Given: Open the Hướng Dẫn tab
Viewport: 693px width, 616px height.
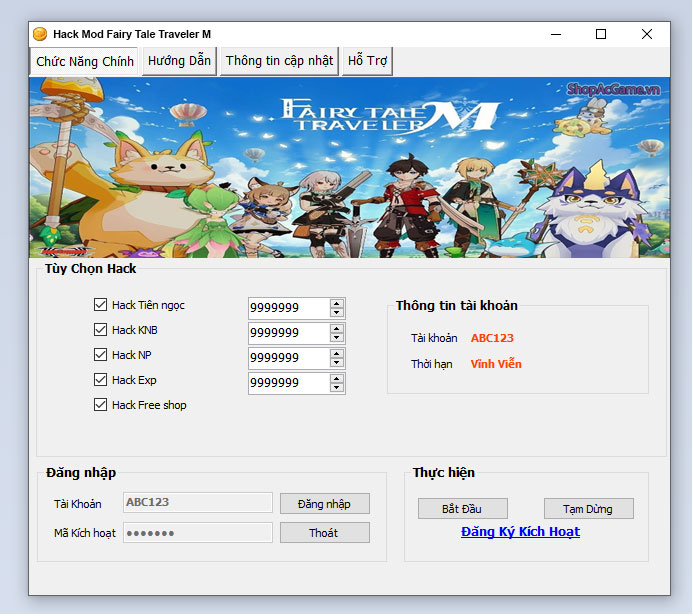Looking at the screenshot, I should (x=179, y=61).
